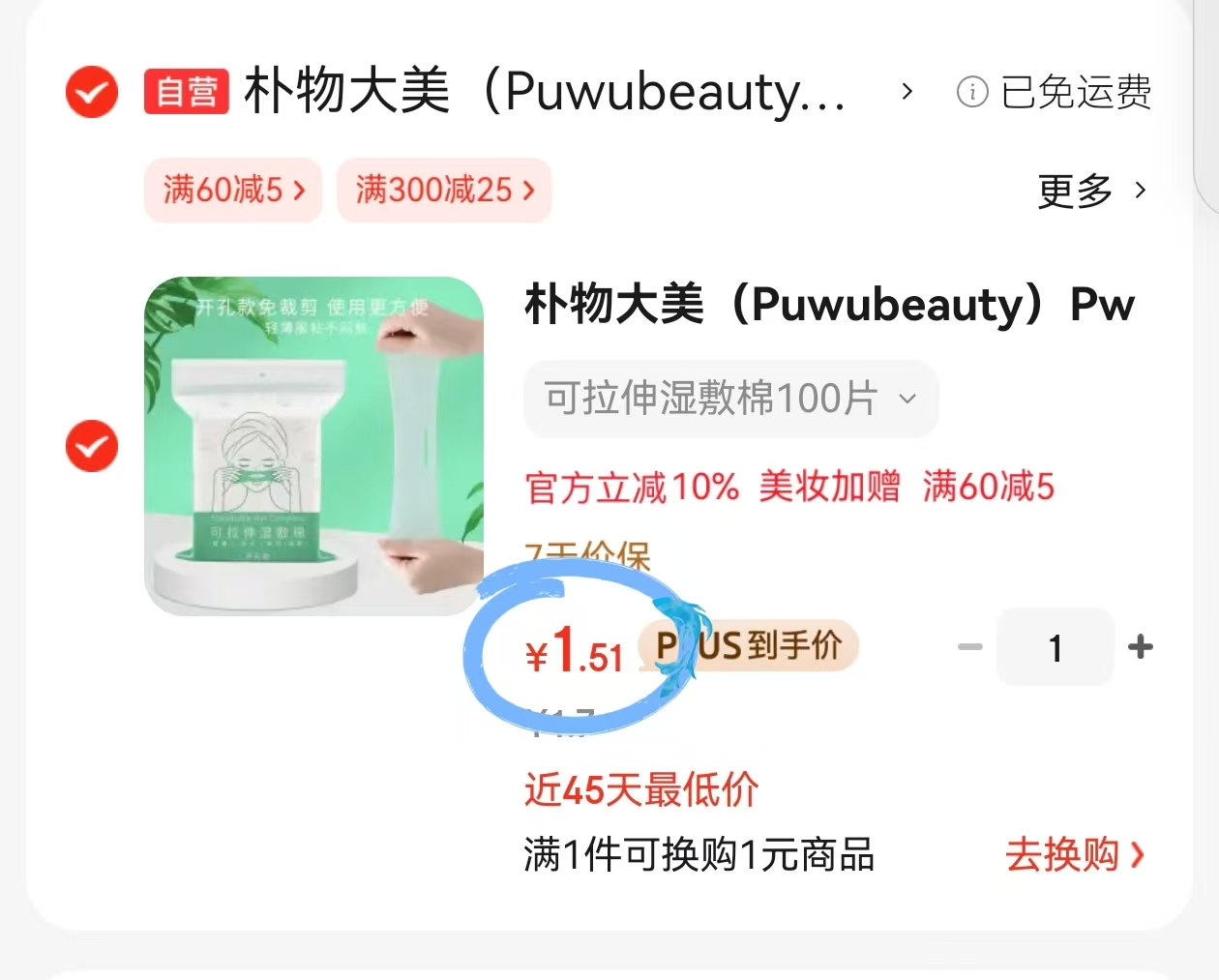Uncheck the store-level red selection checkmark
The height and width of the screenshot is (980, 1219).
(92, 92)
